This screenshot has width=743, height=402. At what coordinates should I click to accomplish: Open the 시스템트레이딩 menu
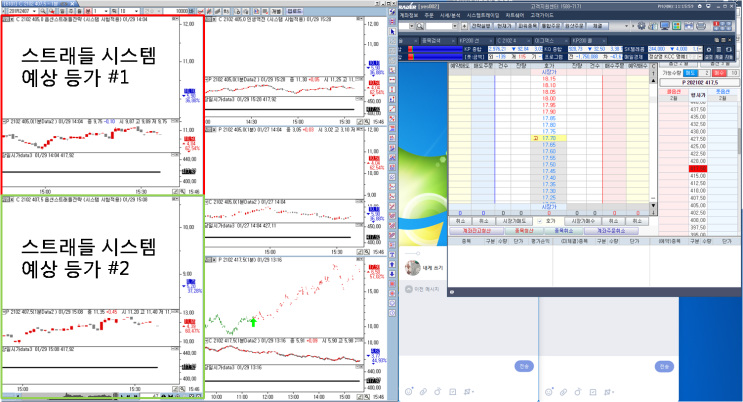483,15
